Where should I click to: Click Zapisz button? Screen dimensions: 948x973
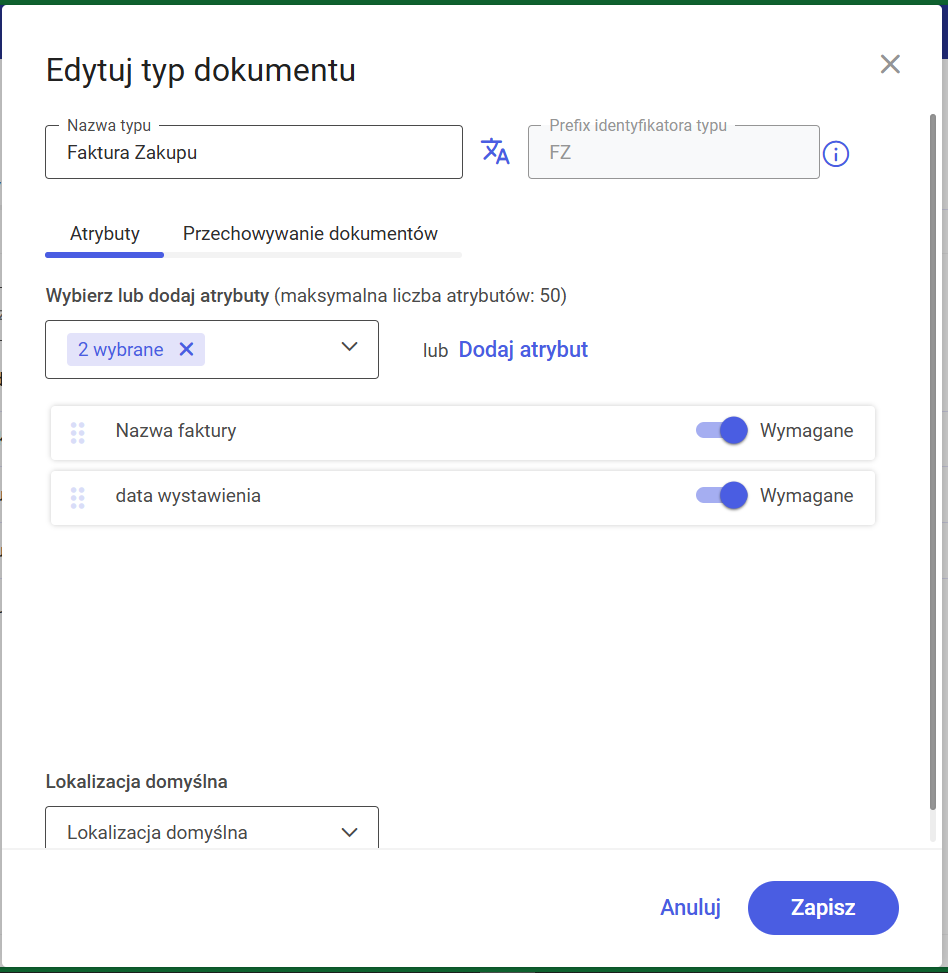tap(823, 908)
